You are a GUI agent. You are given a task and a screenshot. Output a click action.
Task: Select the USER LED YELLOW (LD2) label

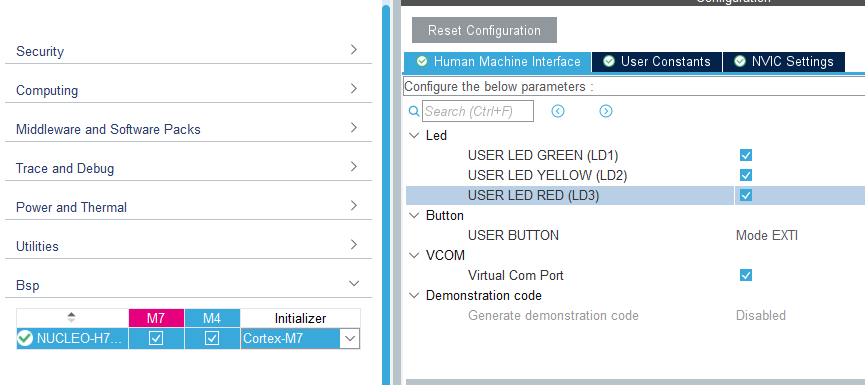[x=547, y=175]
